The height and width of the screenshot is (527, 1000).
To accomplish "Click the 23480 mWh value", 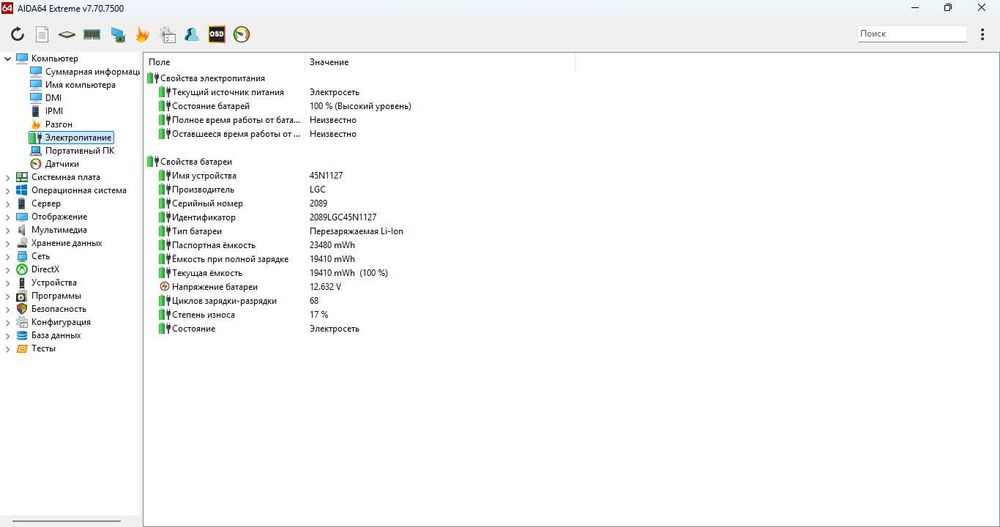I will pos(332,245).
